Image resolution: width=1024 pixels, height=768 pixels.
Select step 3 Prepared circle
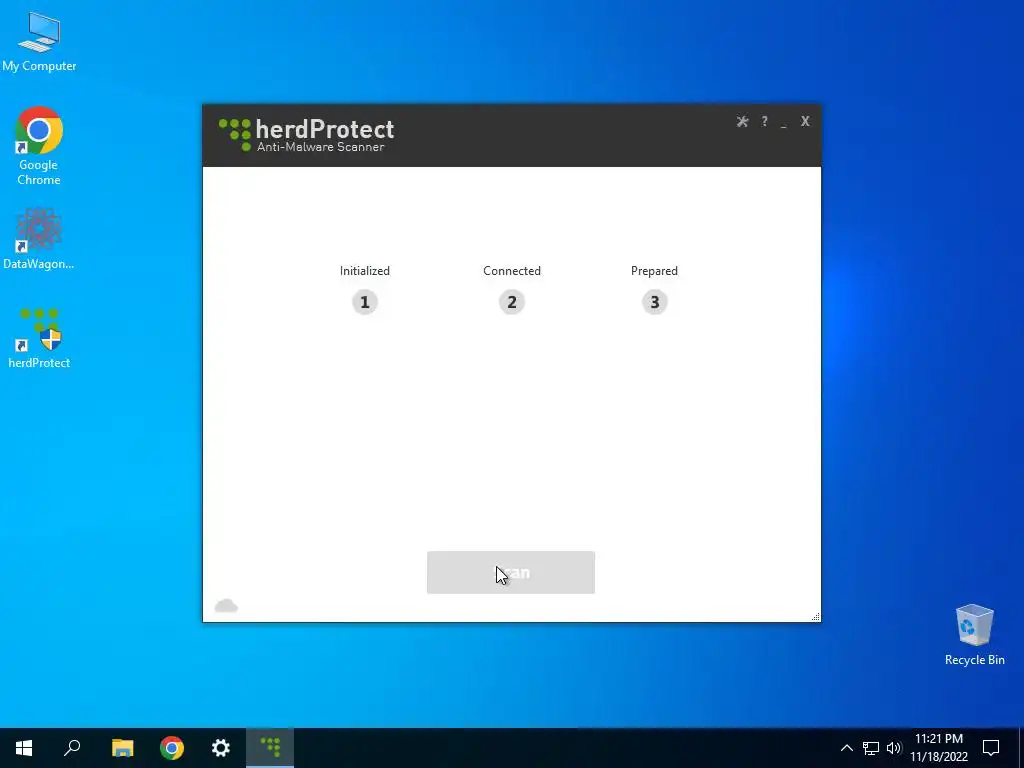click(x=654, y=302)
